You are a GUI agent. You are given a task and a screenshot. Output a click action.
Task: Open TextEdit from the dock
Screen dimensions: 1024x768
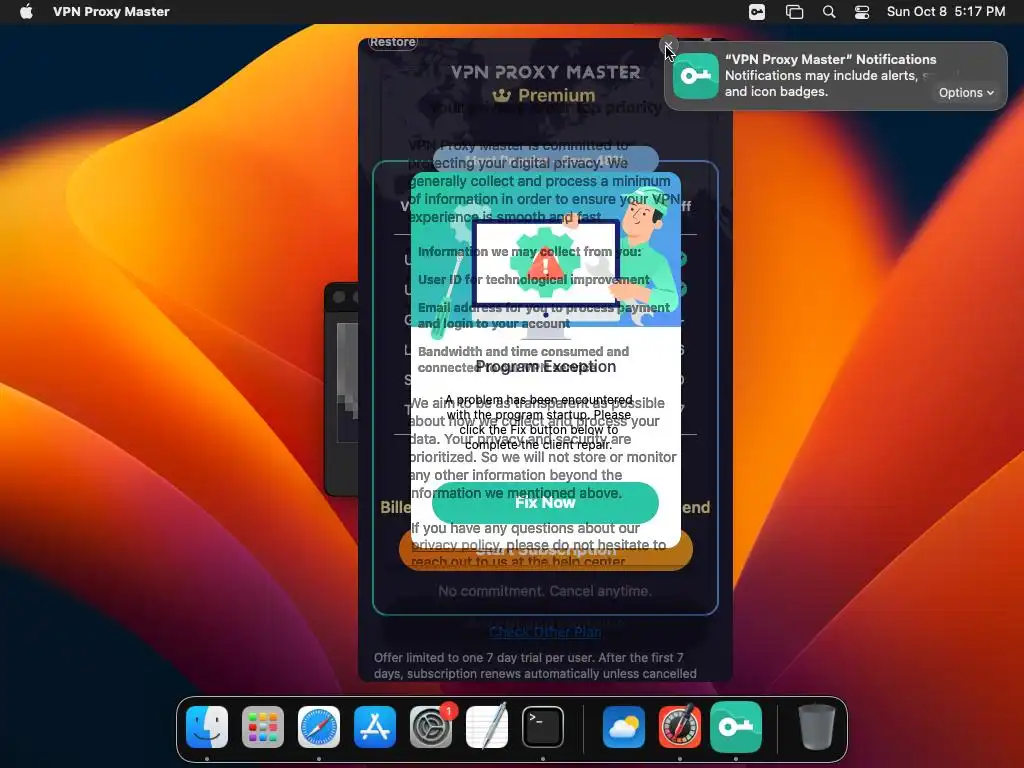point(487,727)
